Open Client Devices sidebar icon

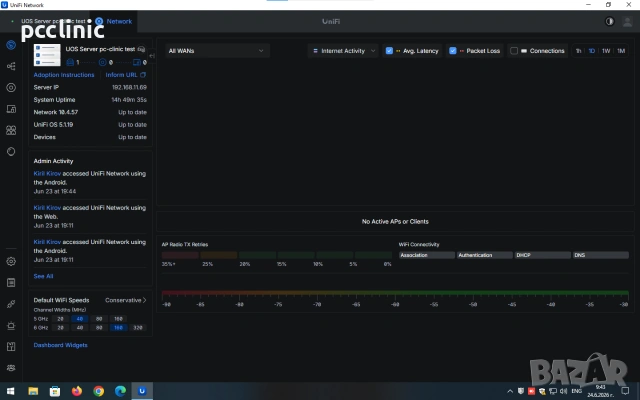(11, 109)
